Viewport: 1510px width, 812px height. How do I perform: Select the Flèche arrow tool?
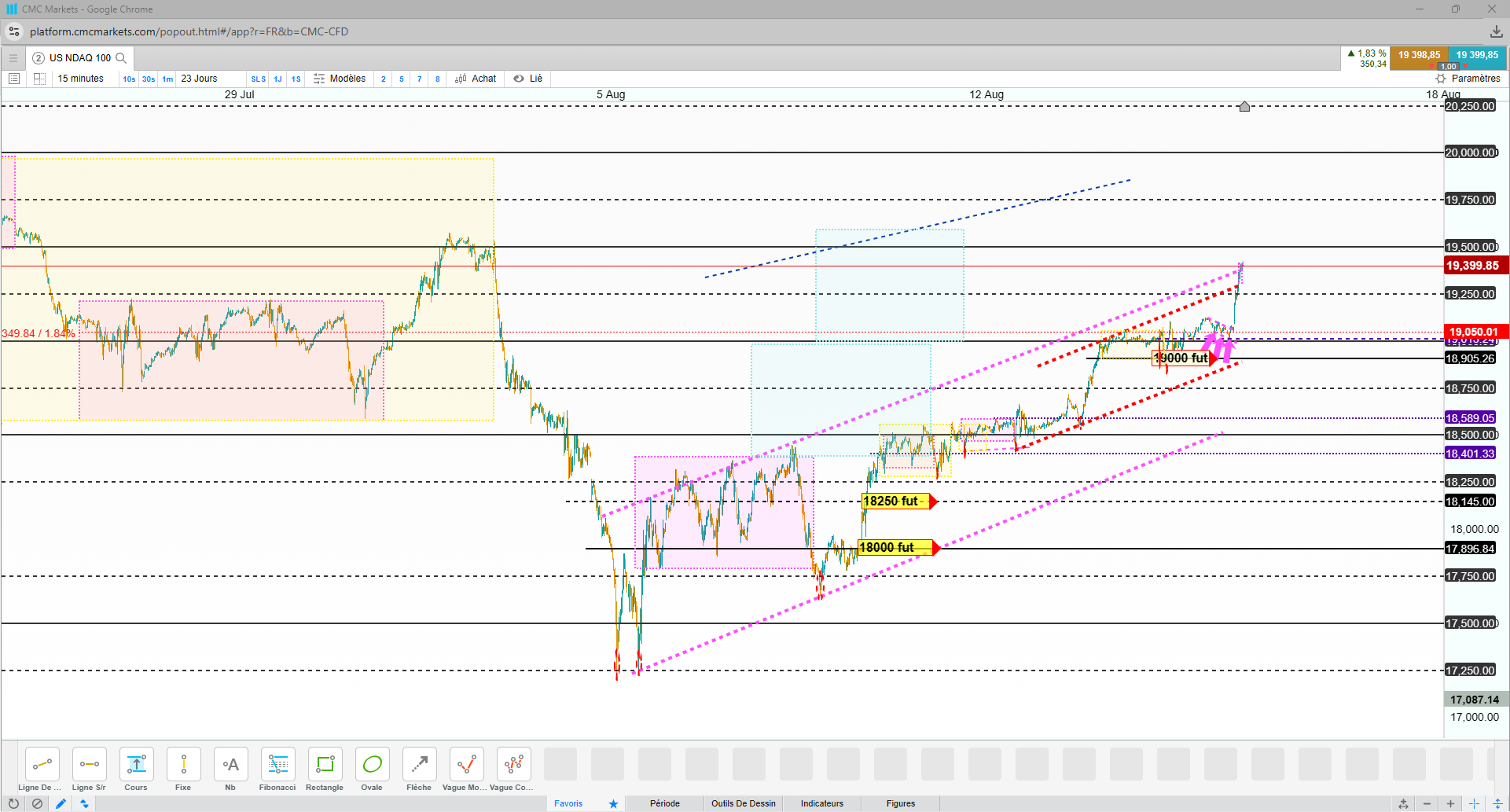click(x=419, y=770)
